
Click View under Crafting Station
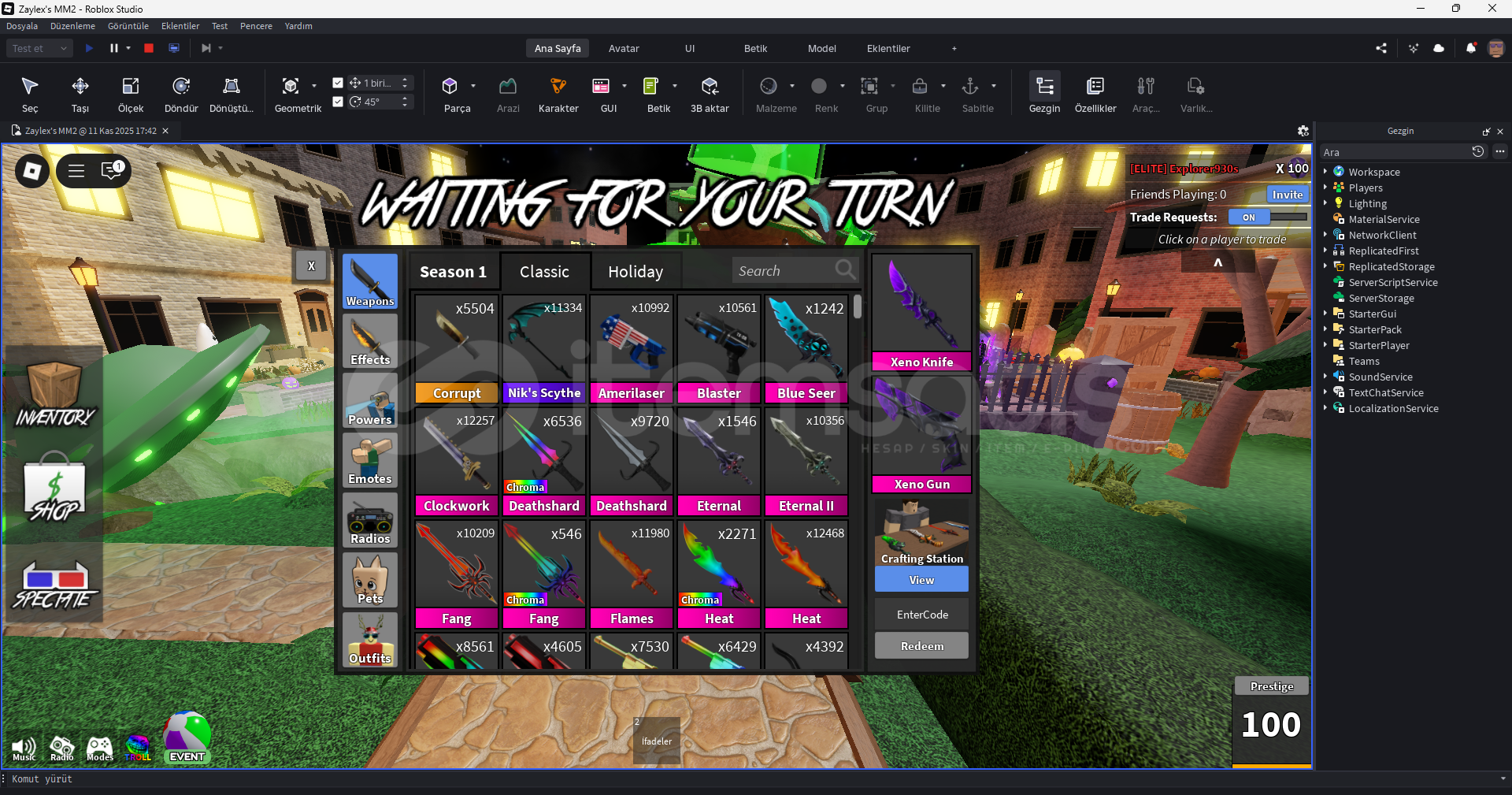921,580
